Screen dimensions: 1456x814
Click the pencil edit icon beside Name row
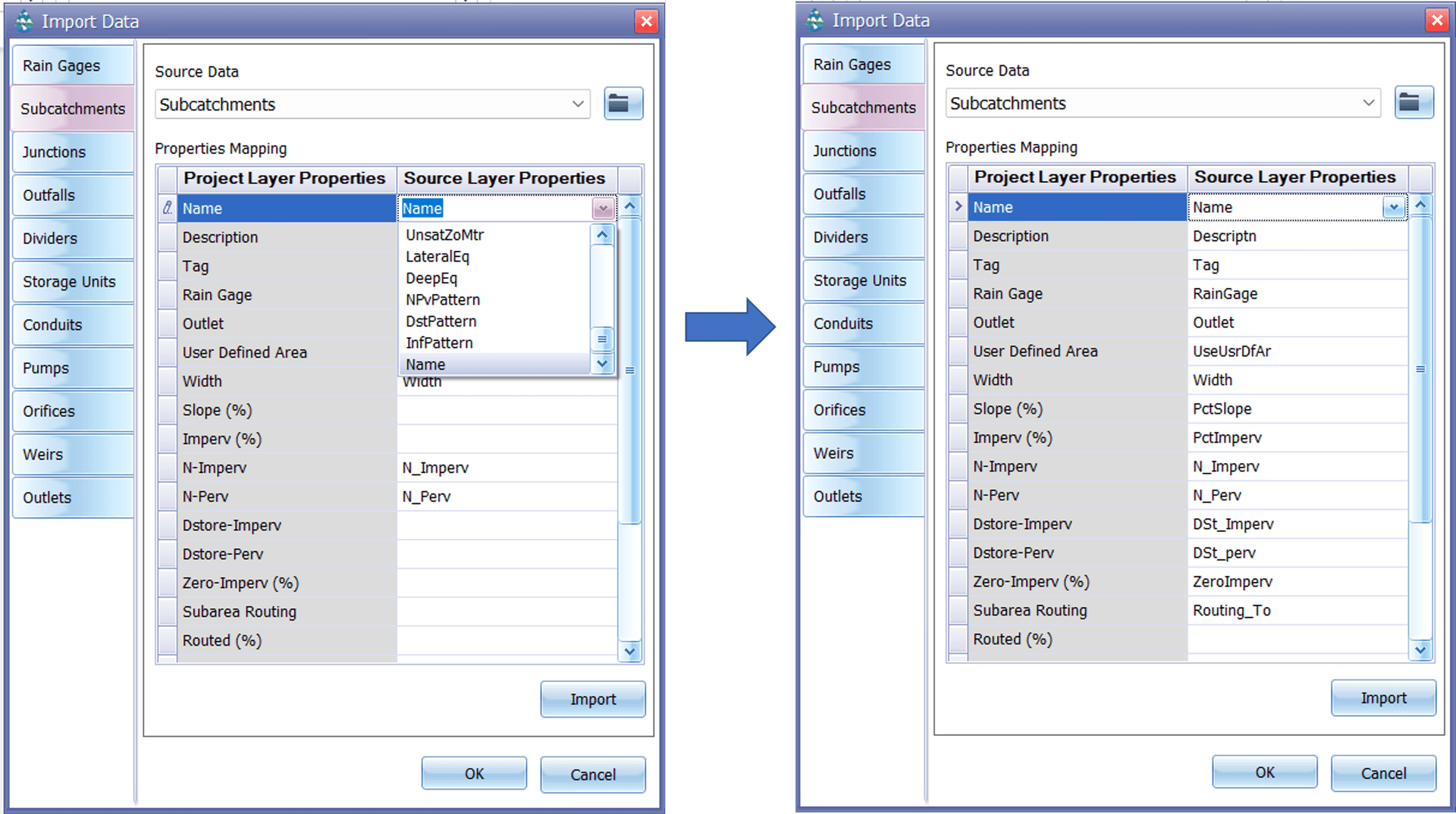167,208
